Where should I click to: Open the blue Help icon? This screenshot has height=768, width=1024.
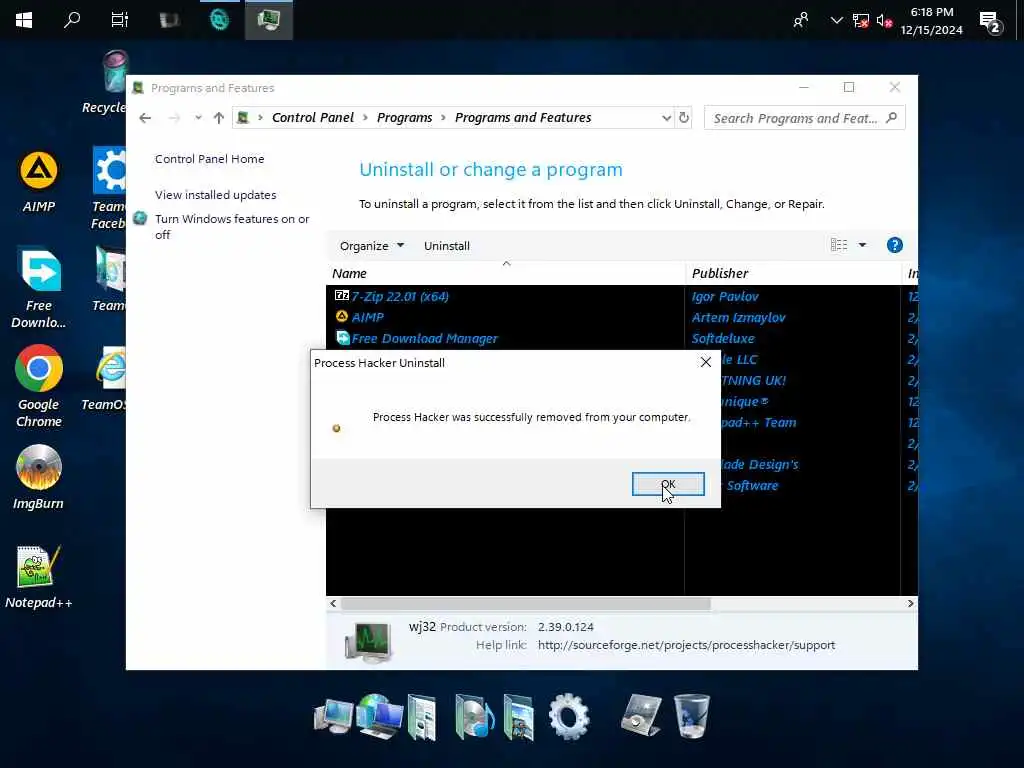[895, 245]
